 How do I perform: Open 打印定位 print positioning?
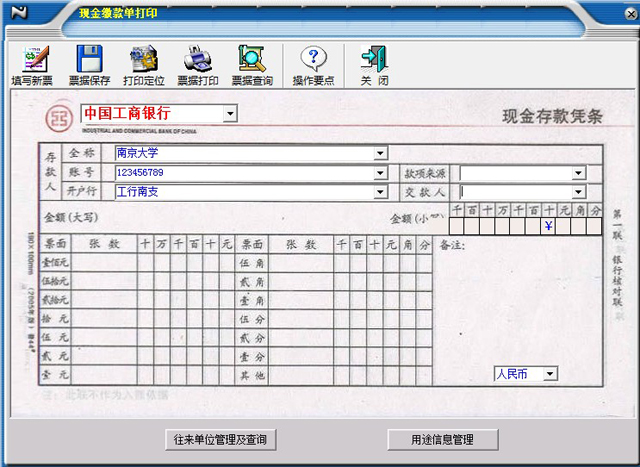point(144,65)
